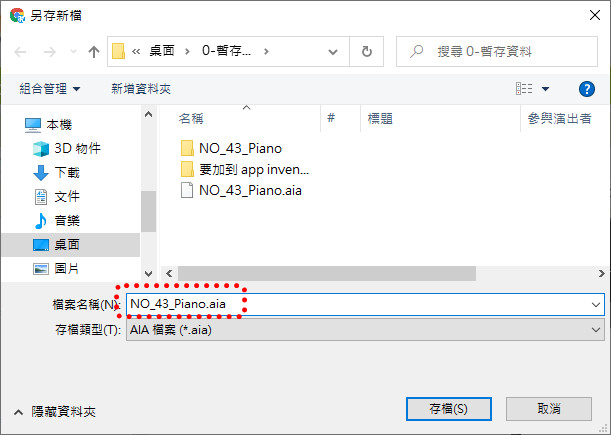Click 新增資料夾 to create new folder
The height and width of the screenshot is (435, 611).
coord(141,89)
